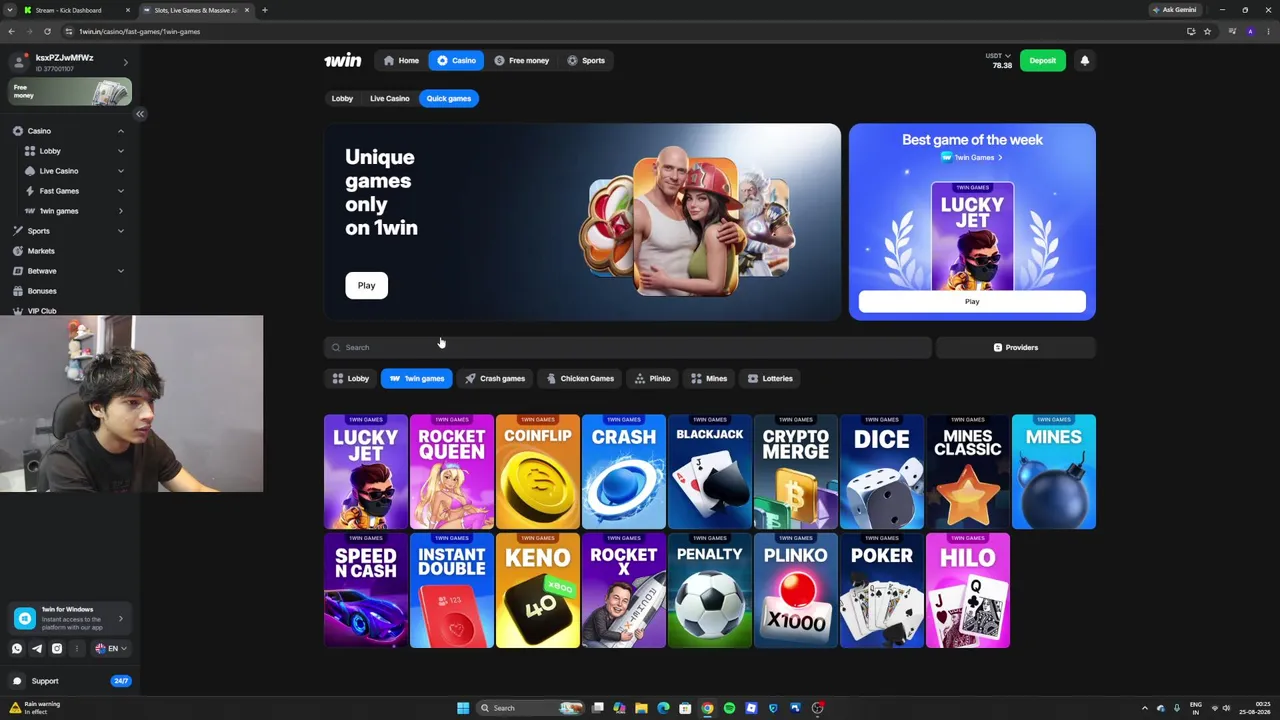The image size is (1280, 720).
Task: Go back with the browser back arrow
Action: (x=11, y=31)
